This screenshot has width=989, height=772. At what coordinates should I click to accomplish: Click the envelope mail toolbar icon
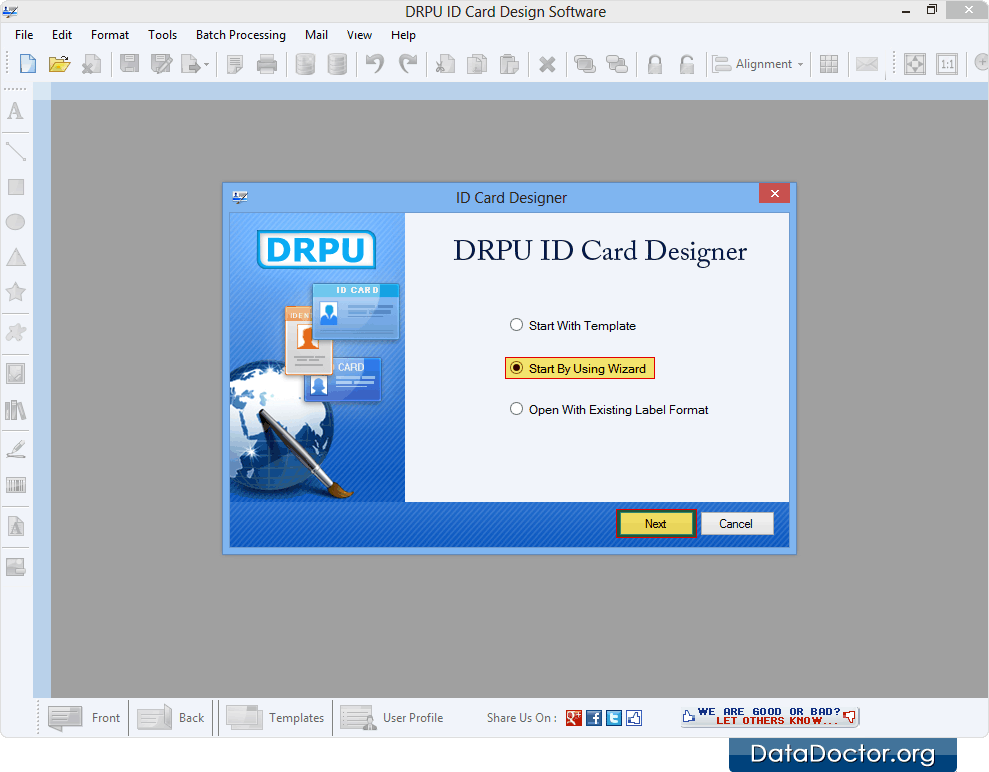(867, 64)
